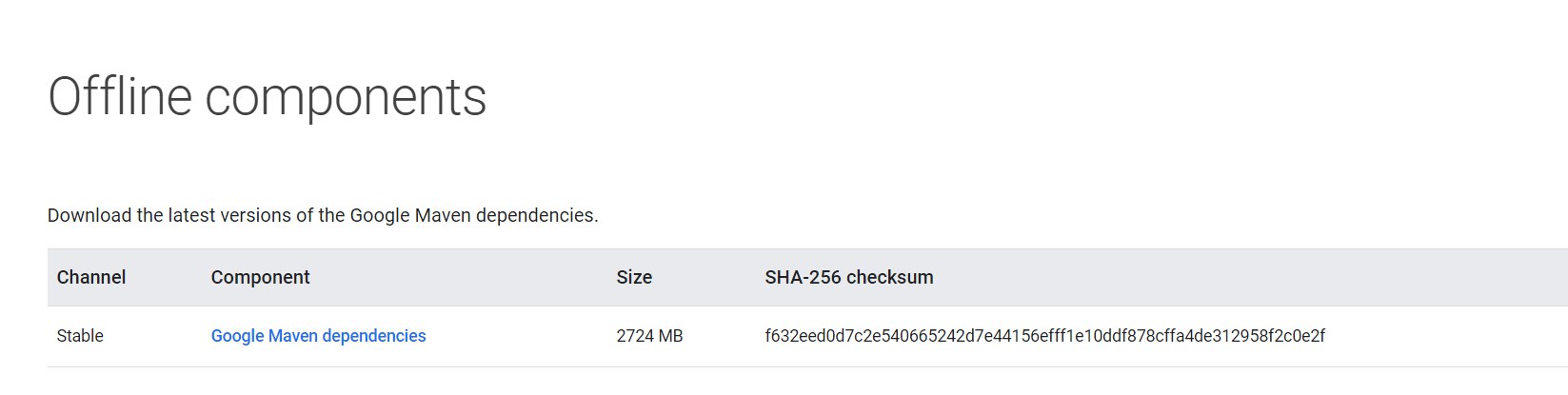The width and height of the screenshot is (1568, 395).
Task: Click the word Download starting the description
Action: click(89, 215)
